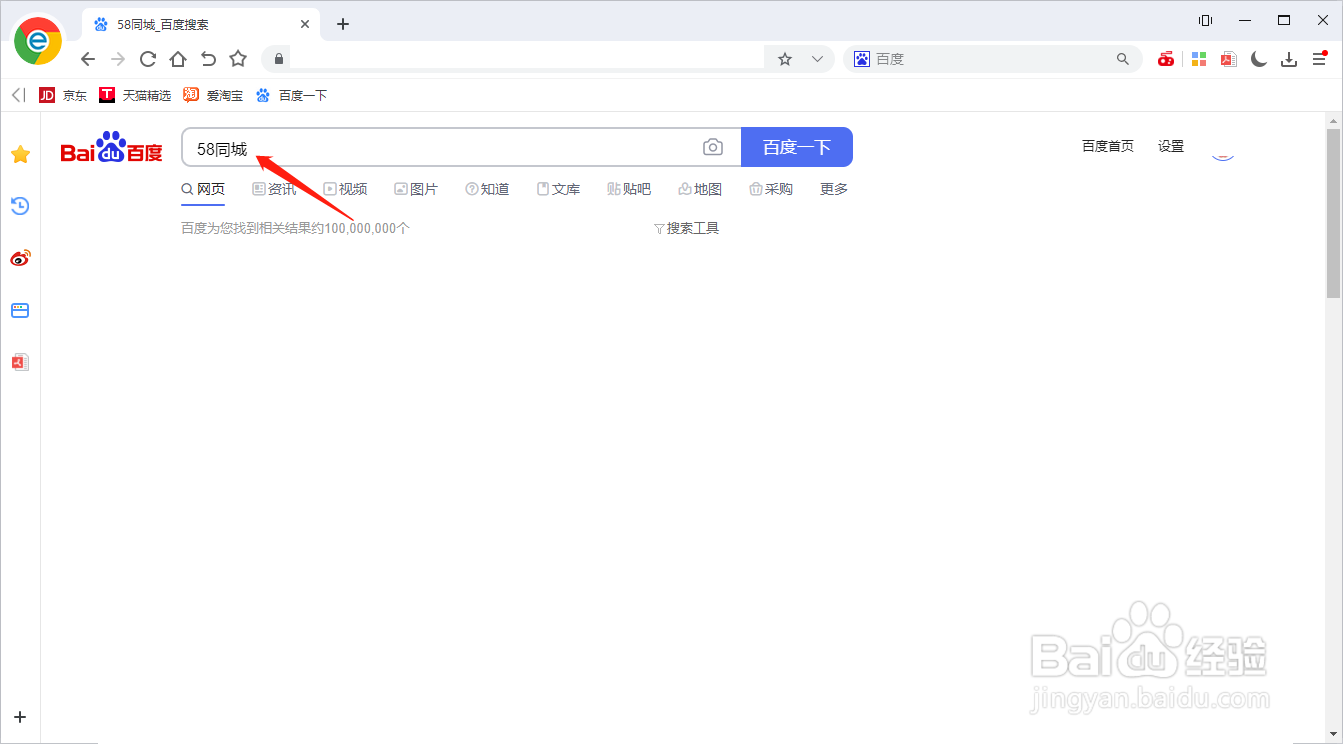Reload the page with refresh icon

click(x=148, y=59)
